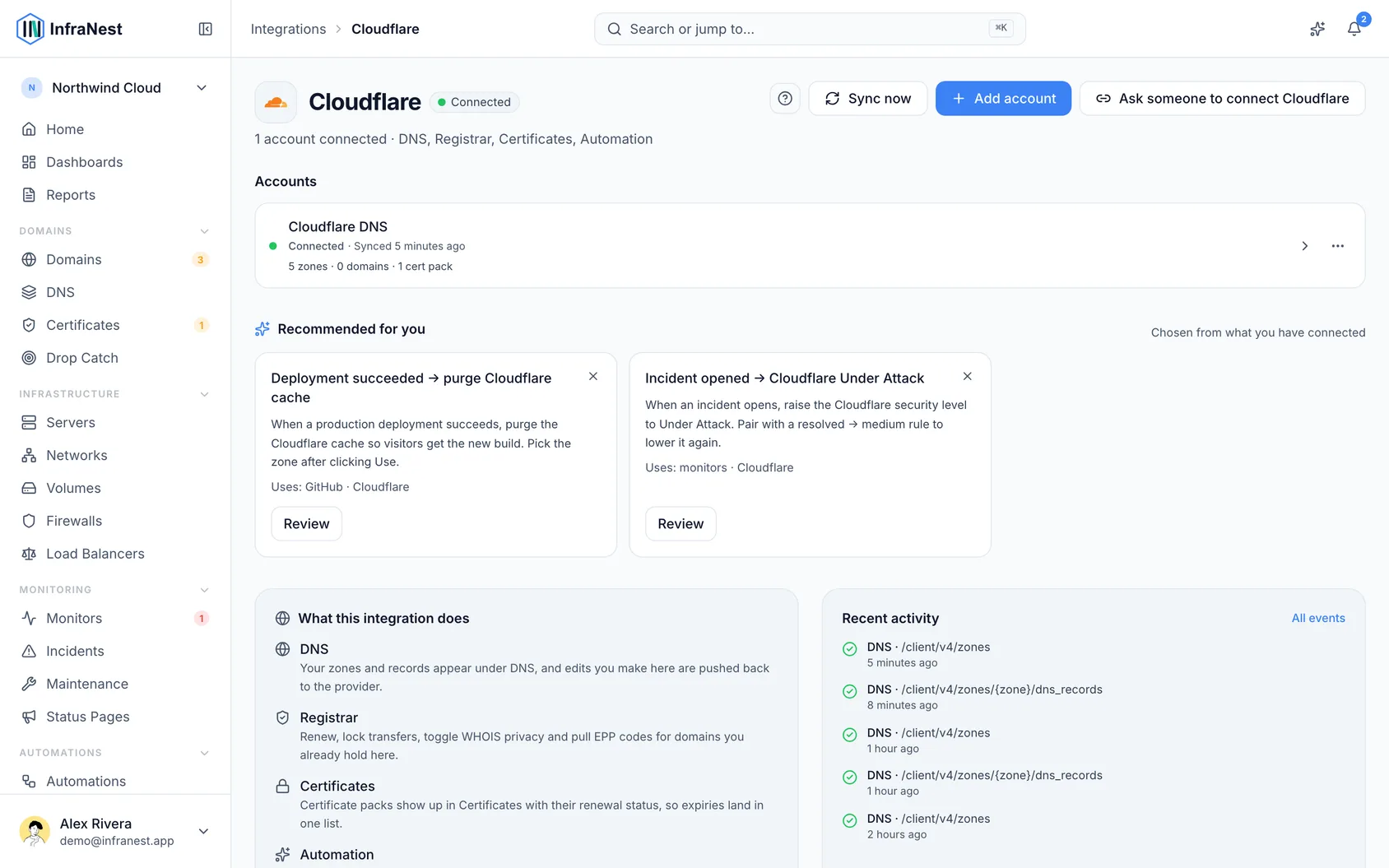Open the help question-mark icon
The height and width of the screenshot is (868, 1389).
(785, 99)
